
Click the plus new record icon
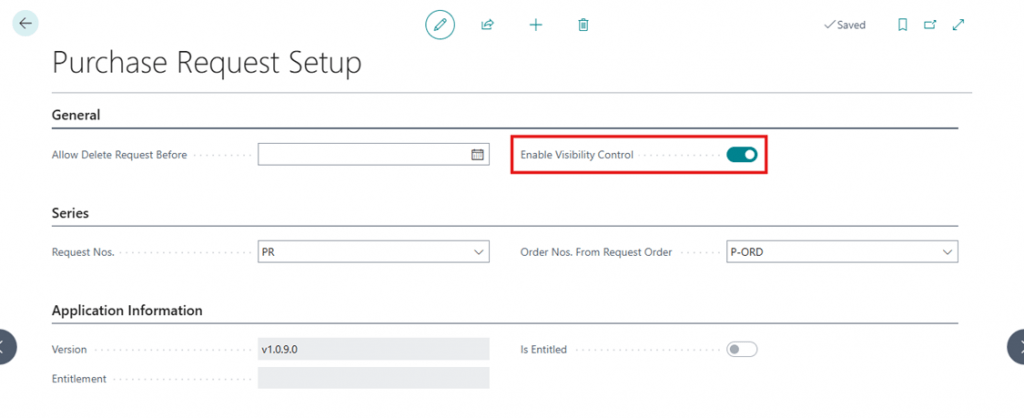click(535, 24)
